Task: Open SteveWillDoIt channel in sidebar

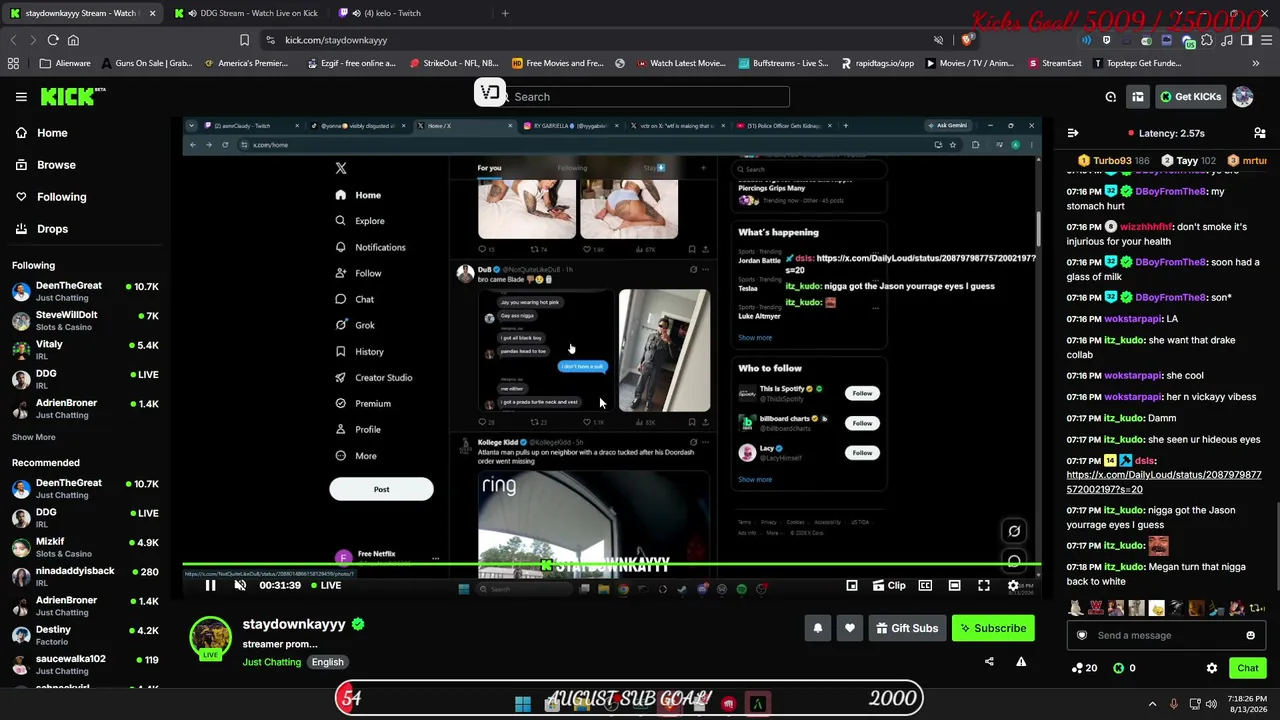Action: point(86,320)
